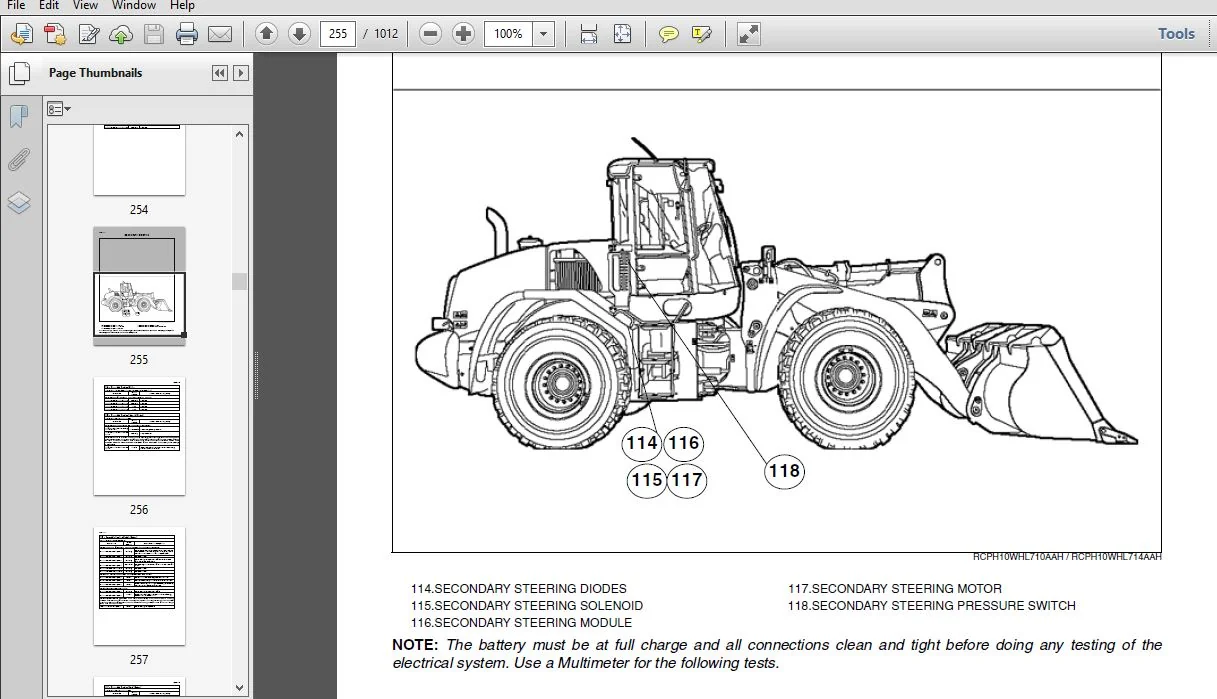Add a sticky note comment
The width and height of the screenshot is (1217, 699).
tap(669, 34)
